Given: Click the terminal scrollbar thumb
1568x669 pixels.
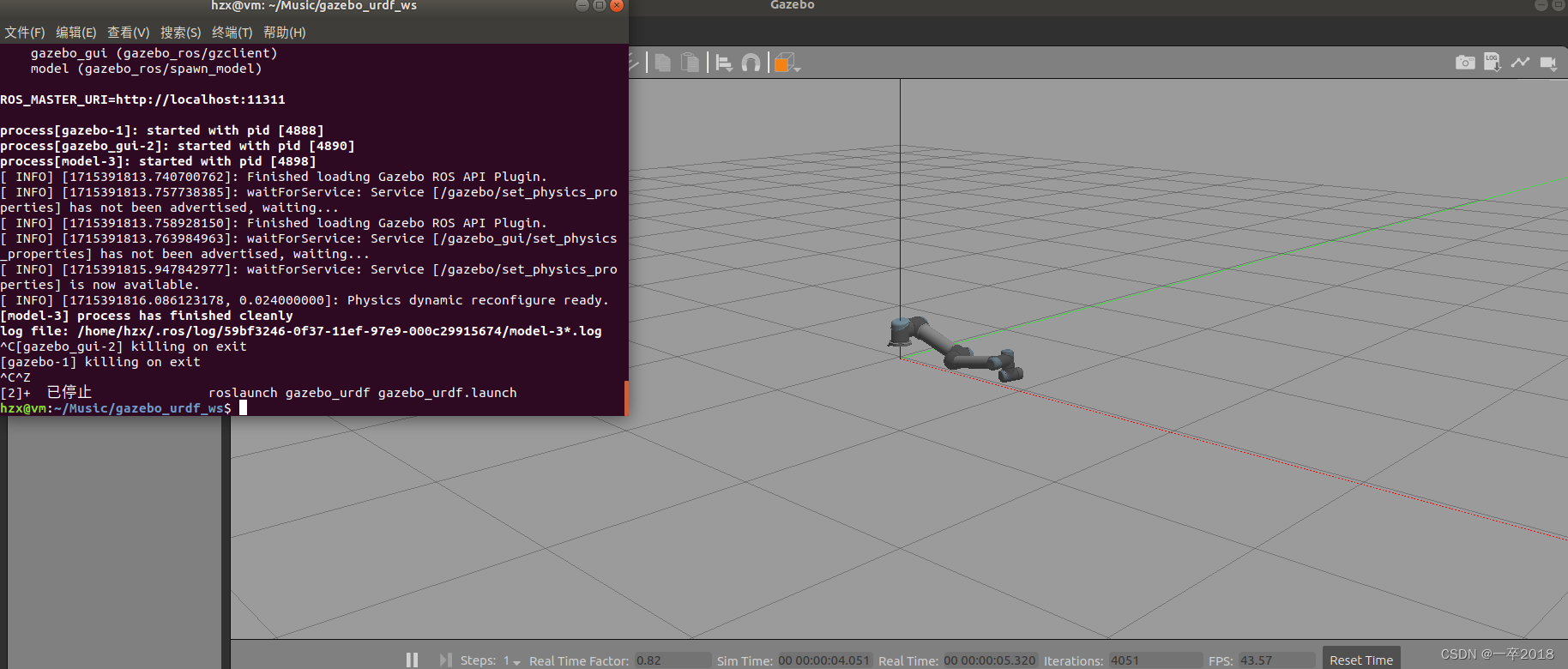Looking at the screenshot, I should point(626,398).
